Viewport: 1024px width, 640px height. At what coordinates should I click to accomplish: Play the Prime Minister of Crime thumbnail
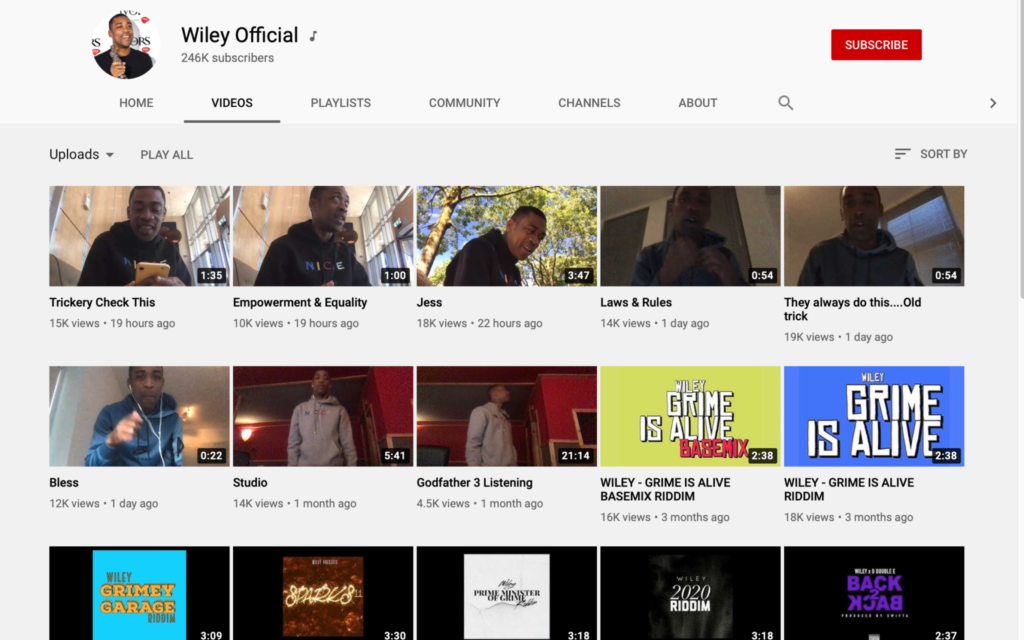[506, 593]
